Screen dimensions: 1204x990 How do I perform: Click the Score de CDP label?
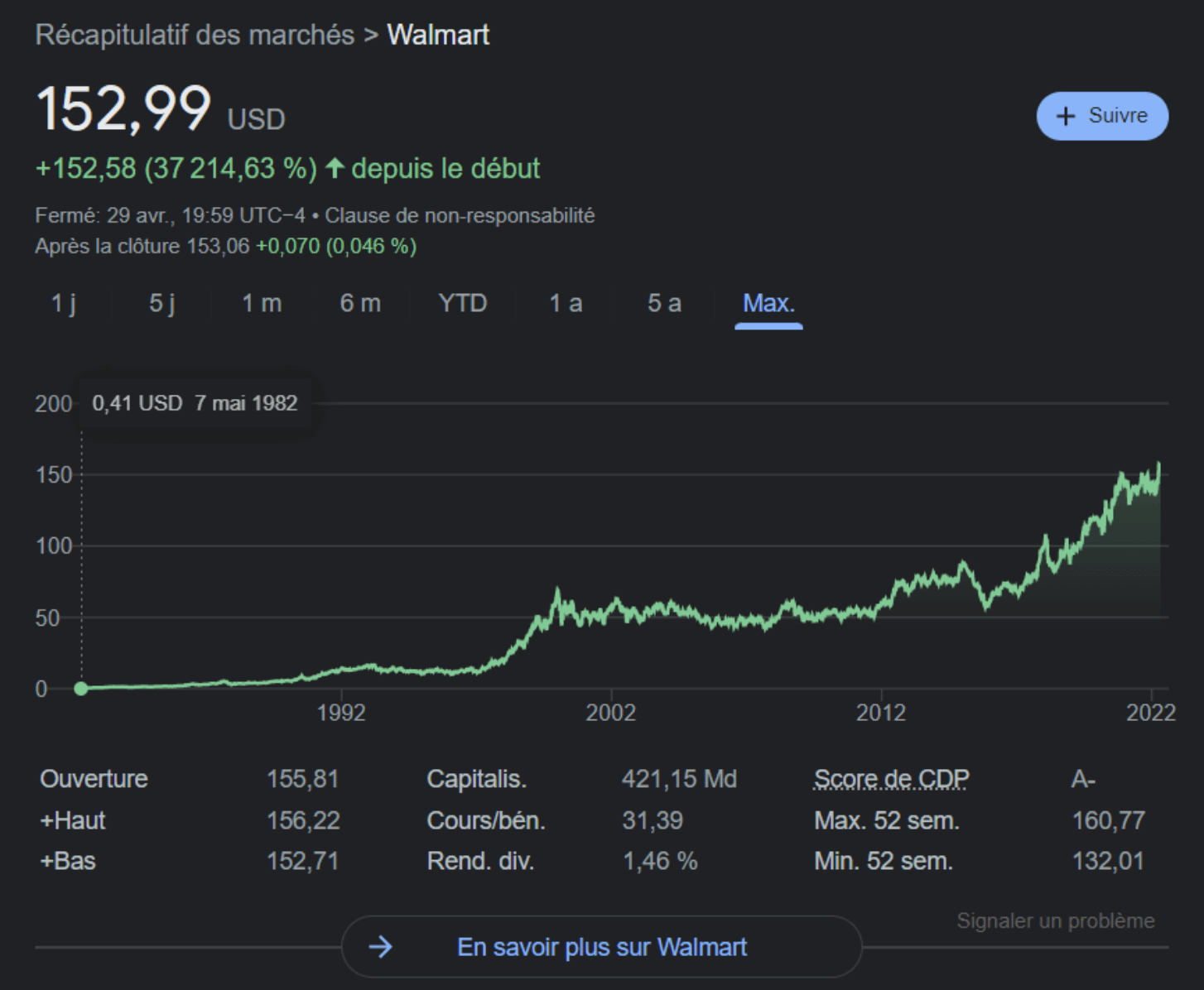(x=891, y=779)
